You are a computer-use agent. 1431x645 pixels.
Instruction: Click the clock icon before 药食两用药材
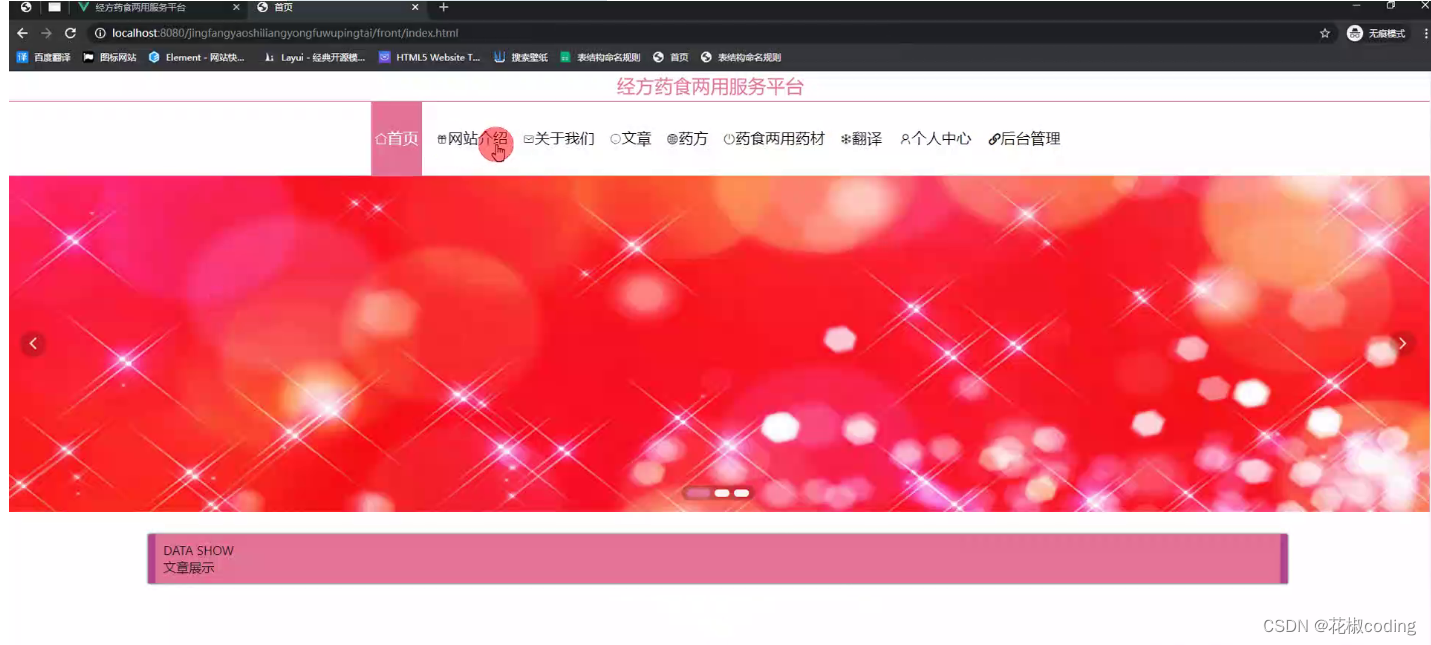click(728, 139)
